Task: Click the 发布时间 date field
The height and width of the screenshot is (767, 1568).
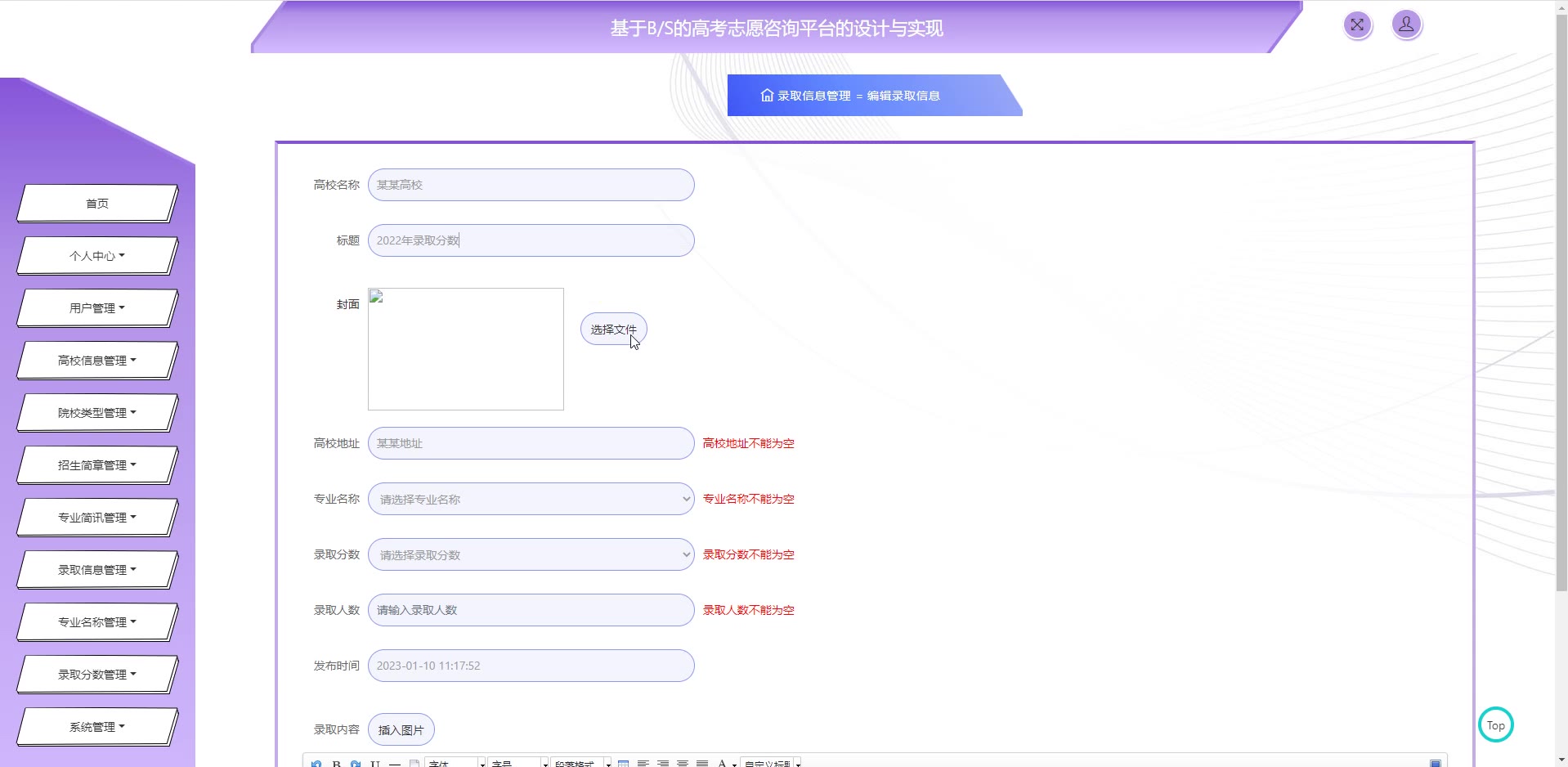Action: click(531, 666)
